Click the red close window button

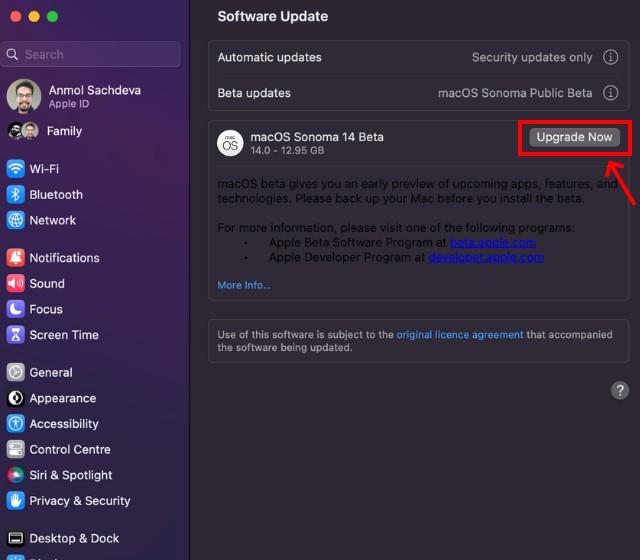coord(16,17)
